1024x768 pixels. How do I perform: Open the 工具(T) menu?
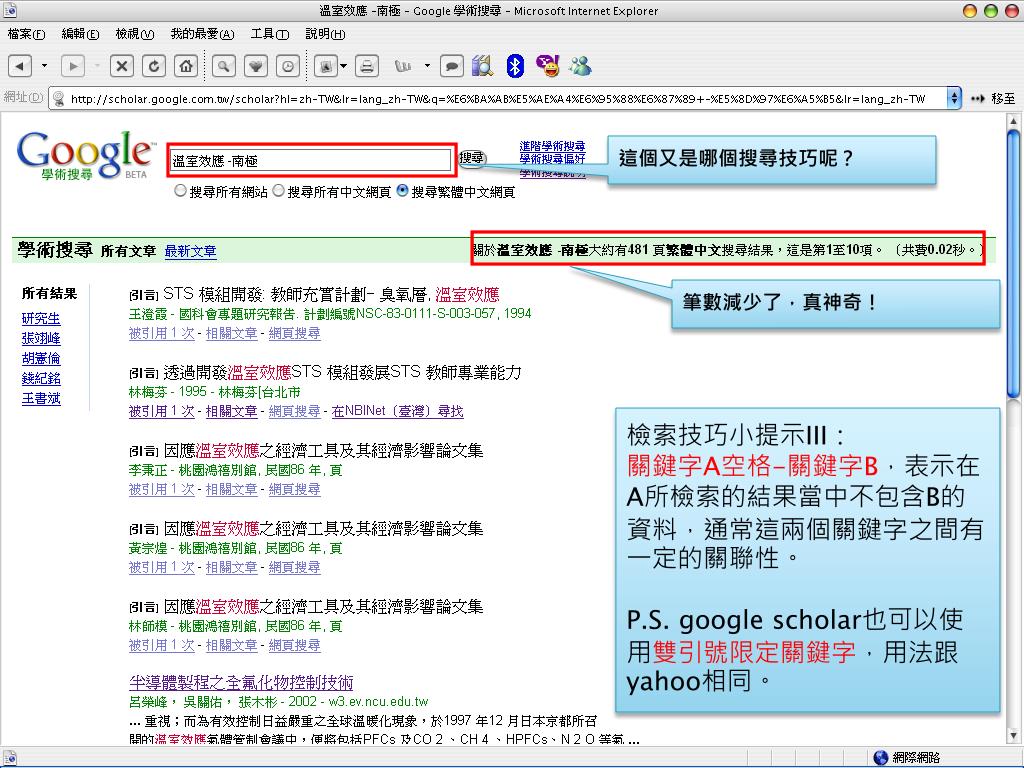pos(270,34)
